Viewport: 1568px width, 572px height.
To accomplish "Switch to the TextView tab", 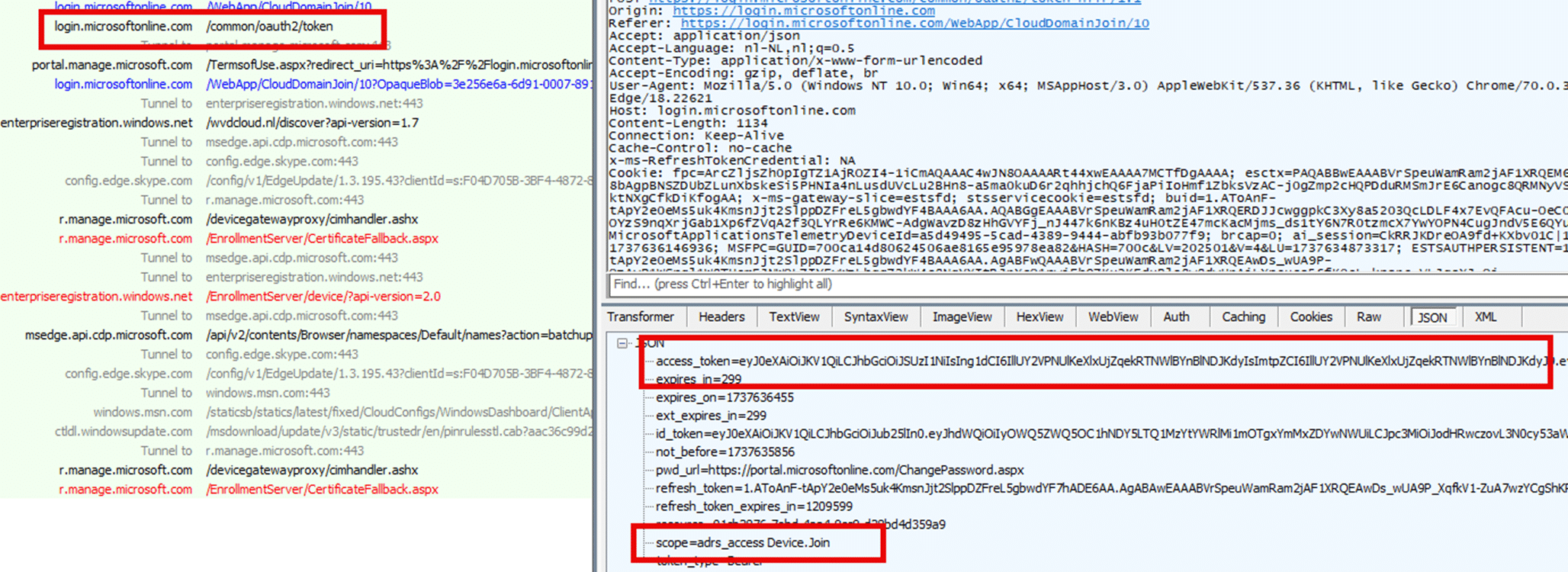I will [794, 317].
